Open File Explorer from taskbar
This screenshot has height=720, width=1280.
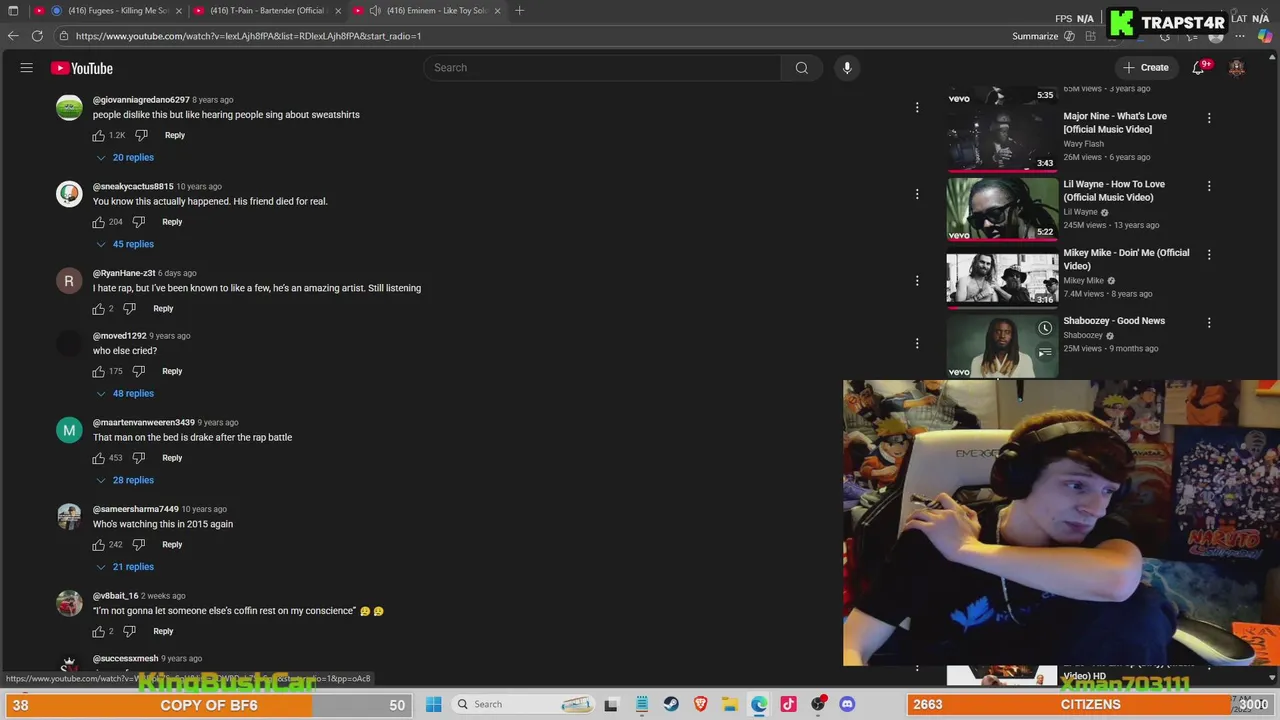pyautogui.click(x=730, y=704)
